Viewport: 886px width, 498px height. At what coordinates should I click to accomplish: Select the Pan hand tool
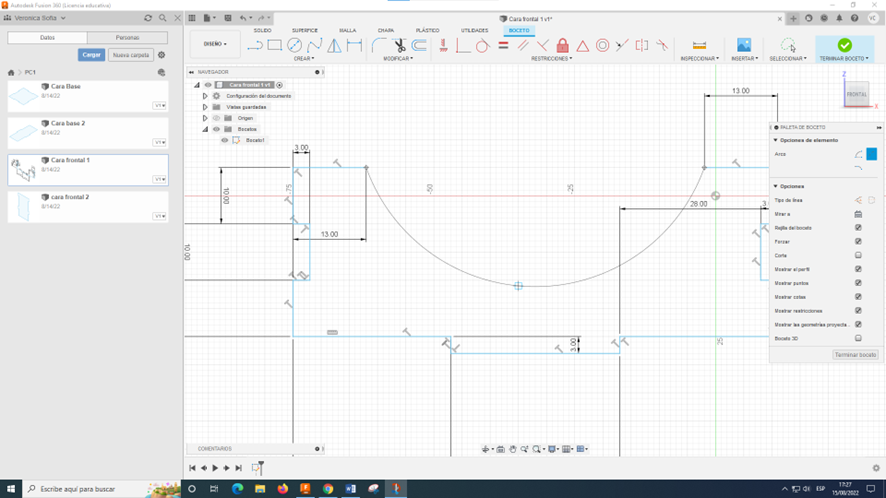point(513,449)
